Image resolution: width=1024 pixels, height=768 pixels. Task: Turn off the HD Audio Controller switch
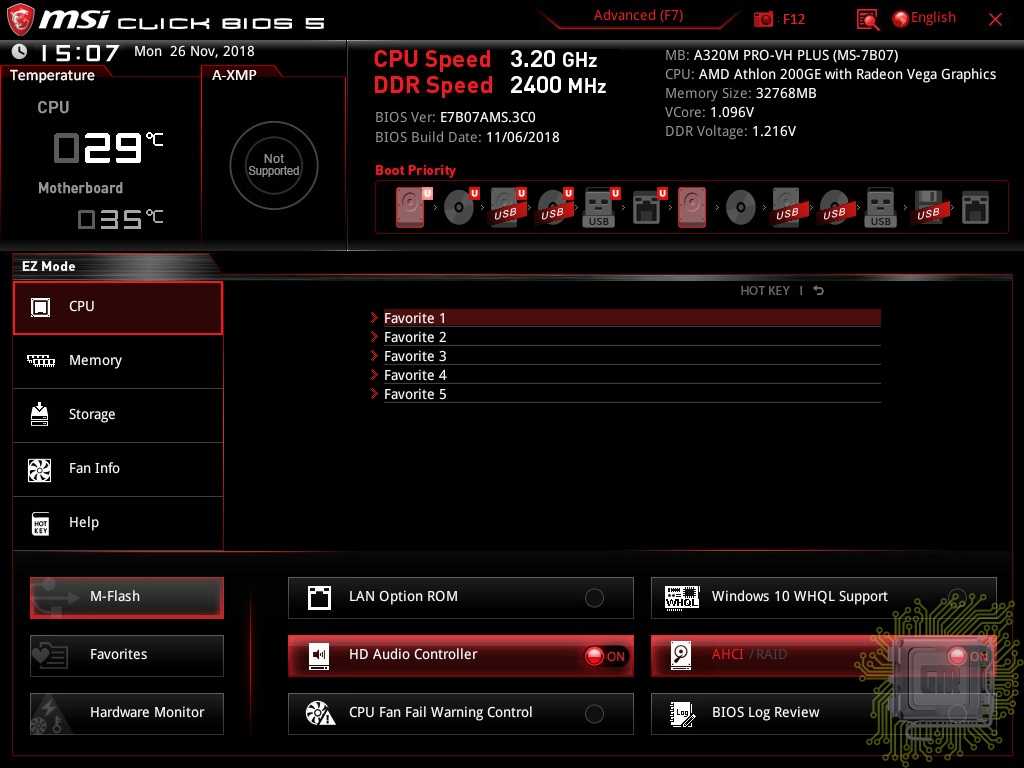605,656
